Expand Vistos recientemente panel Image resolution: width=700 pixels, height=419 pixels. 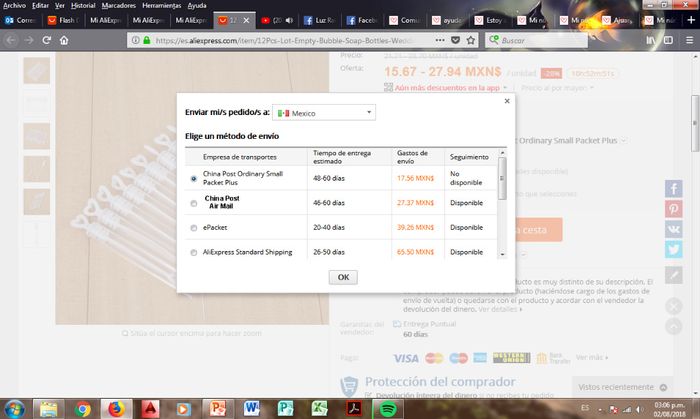[622, 387]
